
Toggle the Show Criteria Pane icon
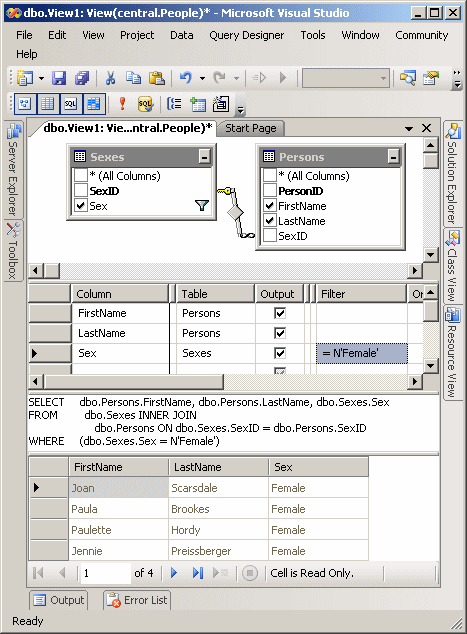tap(48, 104)
